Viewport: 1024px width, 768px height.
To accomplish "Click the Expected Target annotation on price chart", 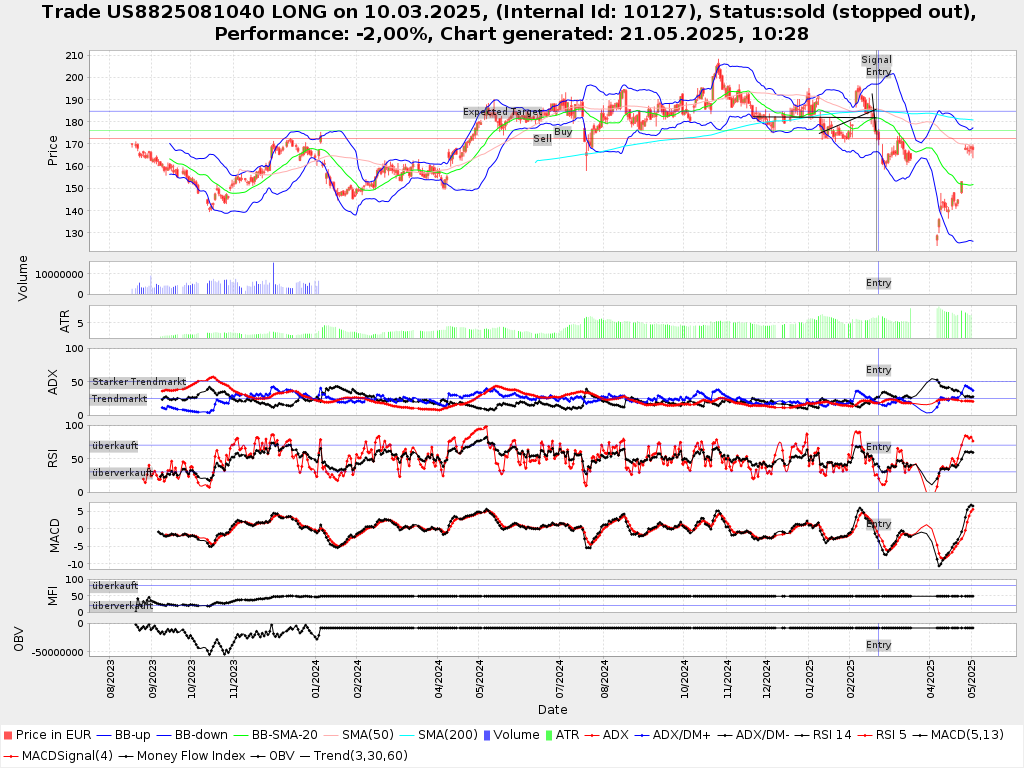I will pos(502,112).
